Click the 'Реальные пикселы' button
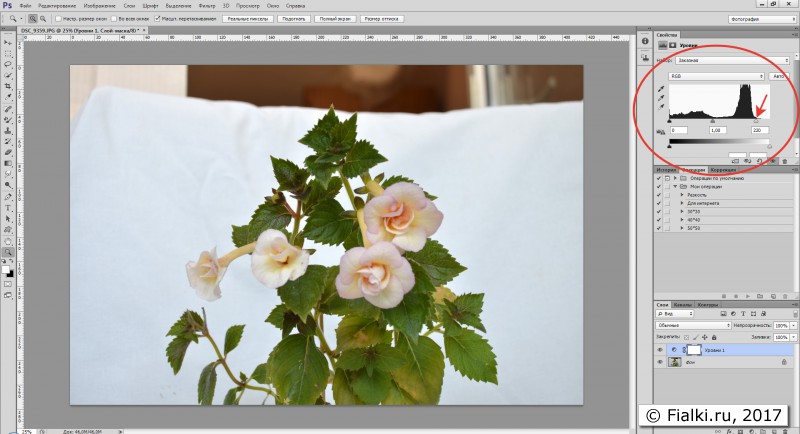Viewport: 800px width, 434px height. (247, 19)
